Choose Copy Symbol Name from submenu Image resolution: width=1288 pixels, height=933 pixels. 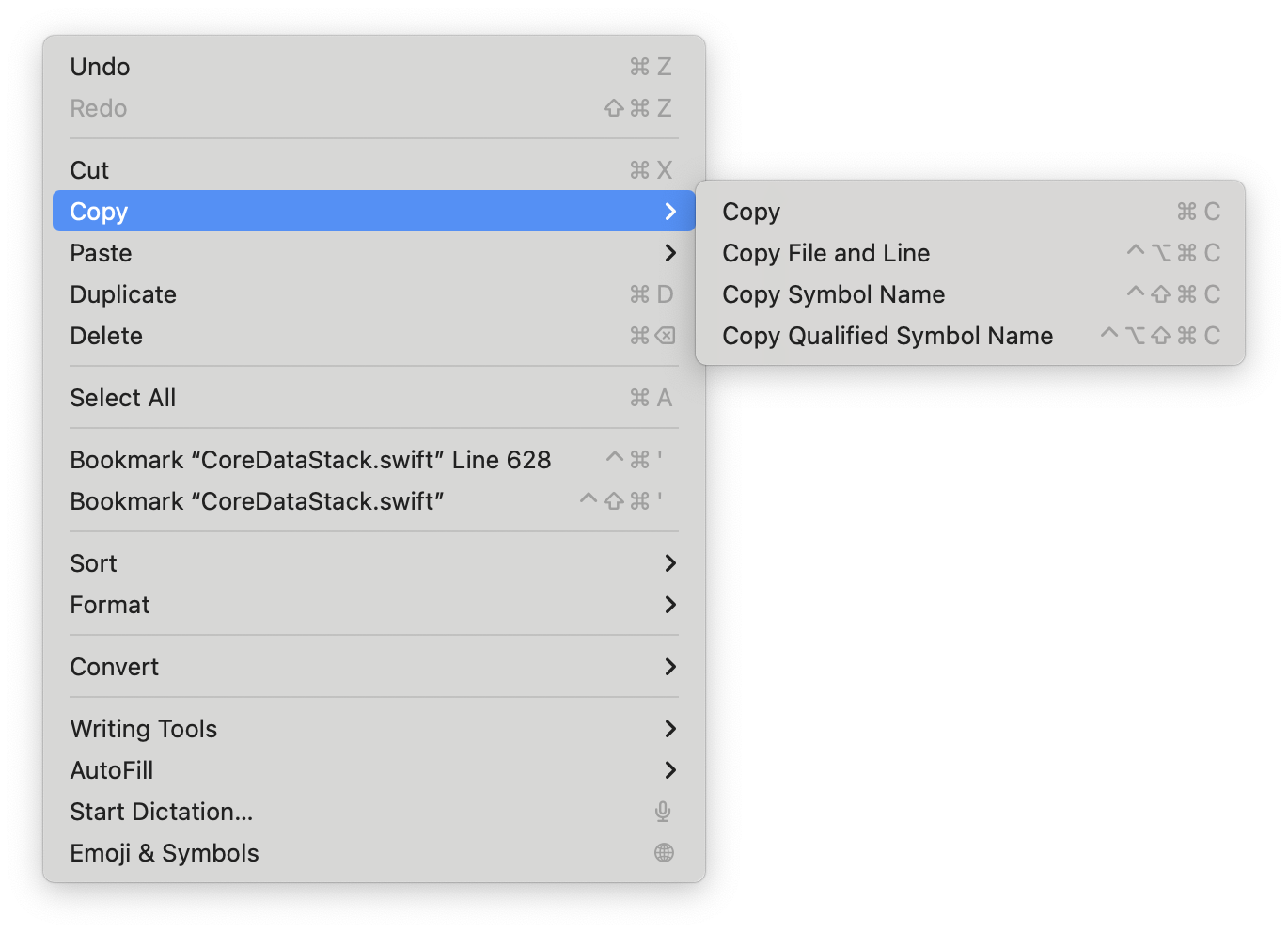pos(834,294)
